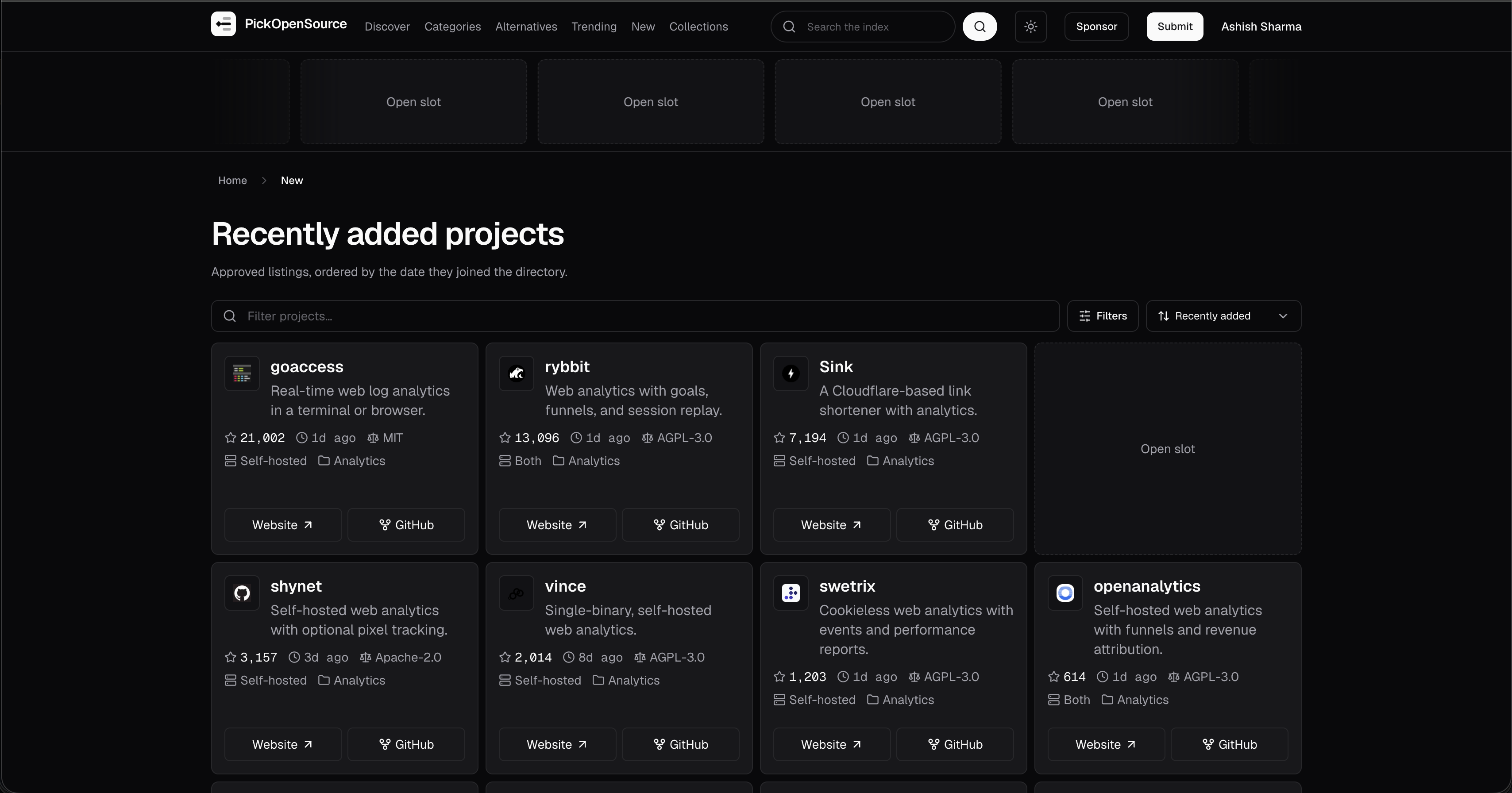
Task: Click the Open slot card in project grid
Action: (1168, 449)
